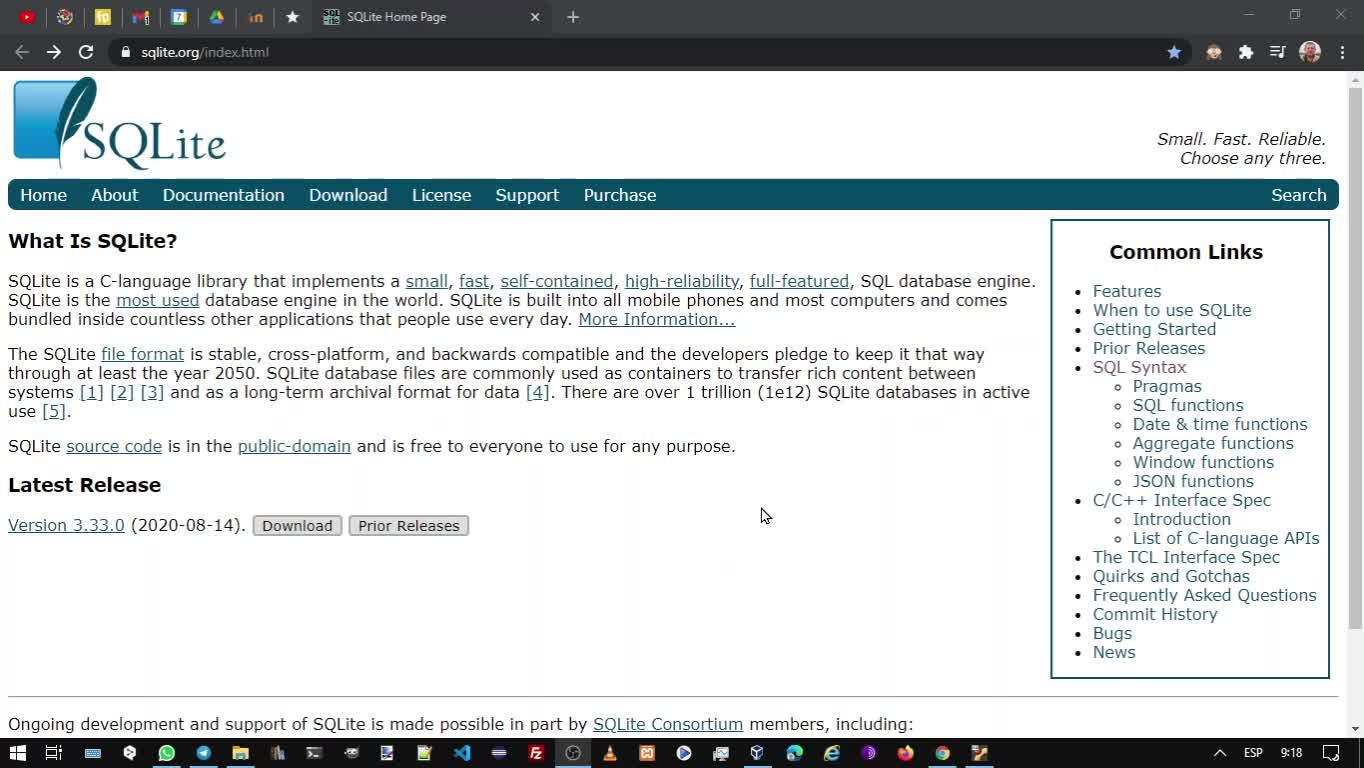This screenshot has height=768, width=1364.
Task: Open the Frequently Asked Questions link
Action: click(1205, 595)
